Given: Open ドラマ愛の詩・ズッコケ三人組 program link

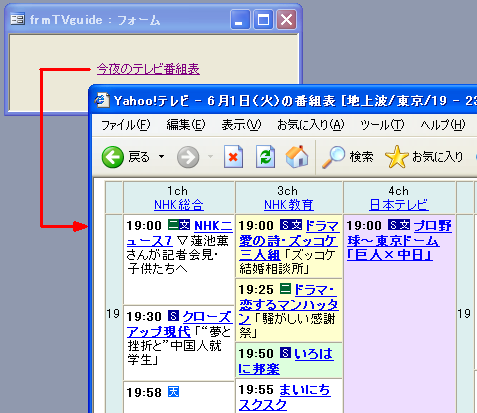Looking at the screenshot, I should point(289,240).
